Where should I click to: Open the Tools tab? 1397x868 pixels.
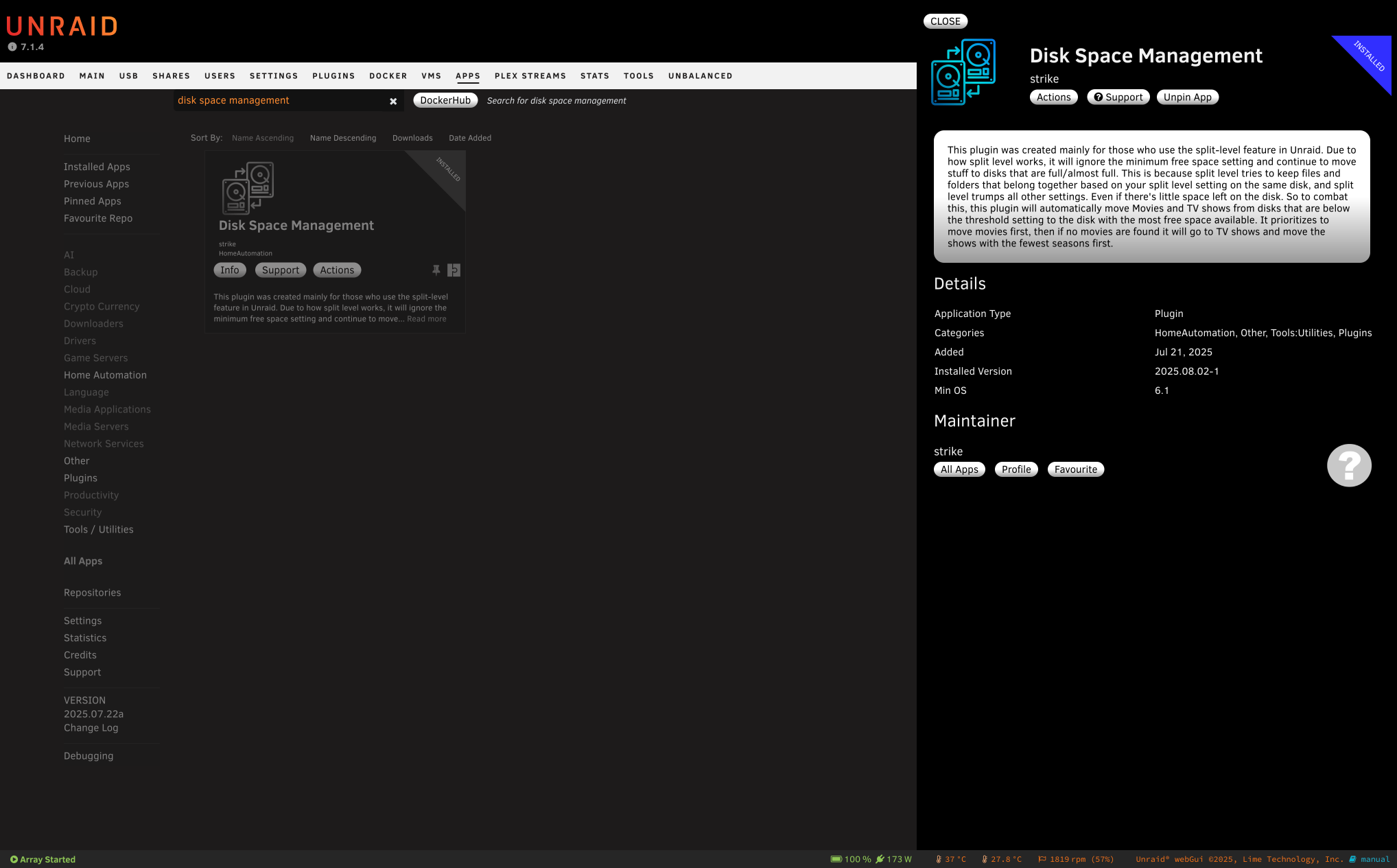click(639, 76)
